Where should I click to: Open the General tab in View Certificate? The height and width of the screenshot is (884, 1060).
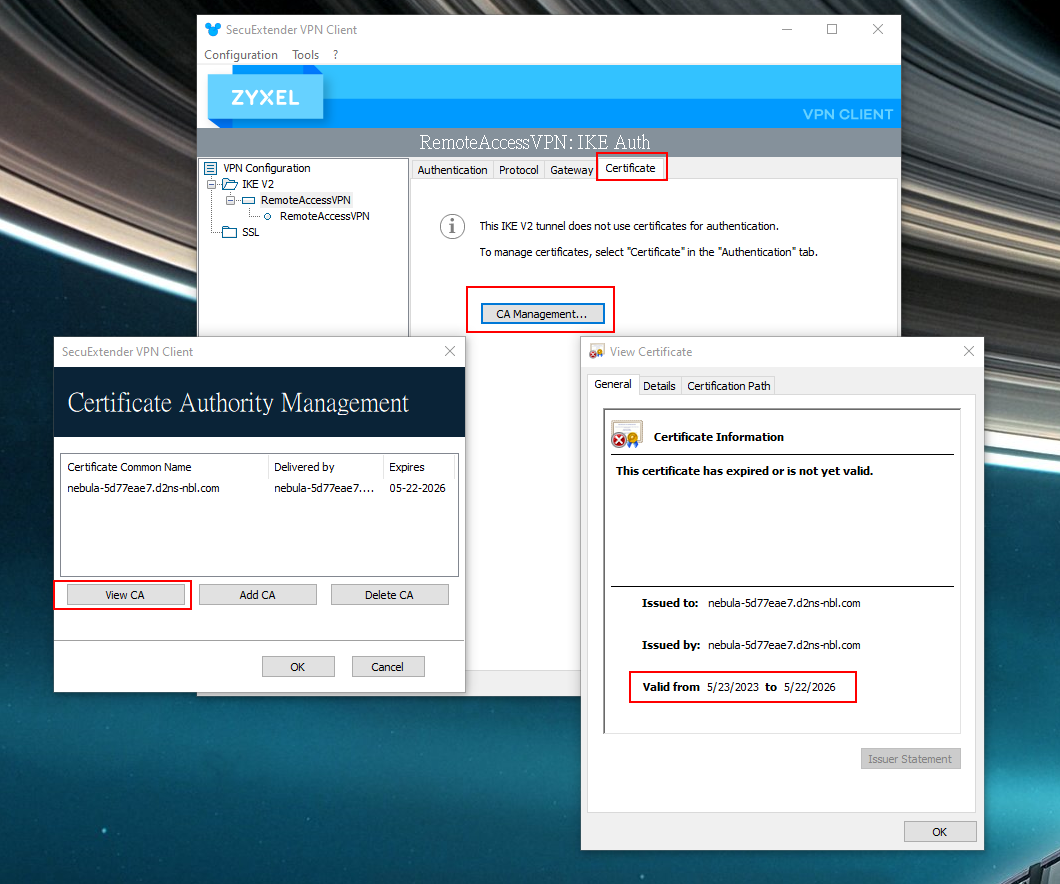pos(612,384)
